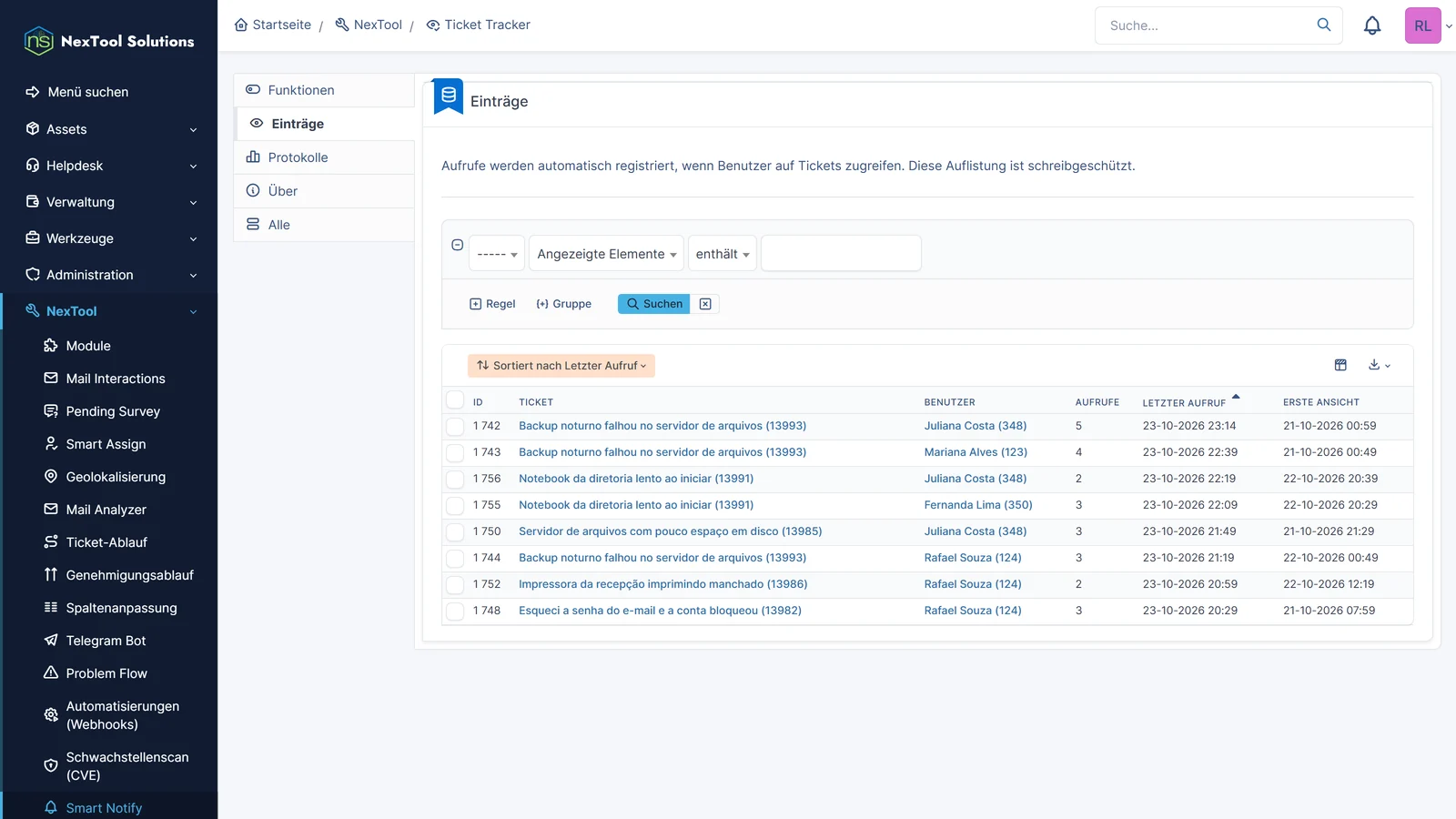Switch to the Protokolle tab

(324, 157)
